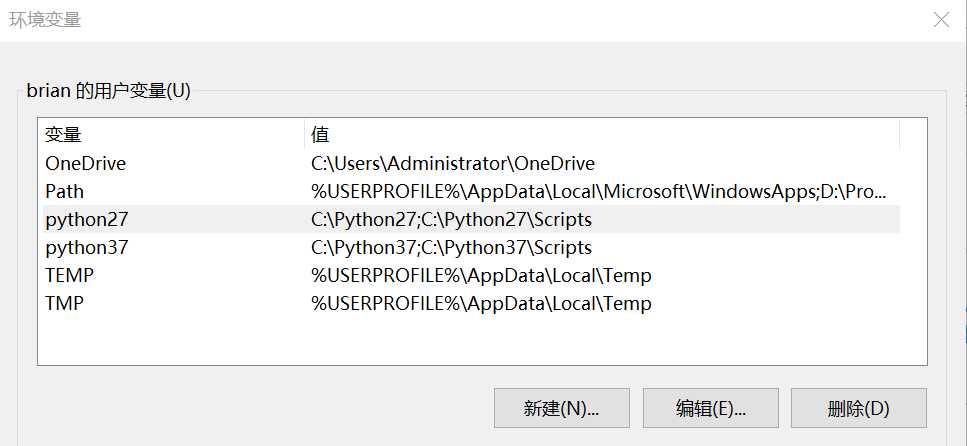
Task: Select the TEMP variable name
Action: (70, 275)
